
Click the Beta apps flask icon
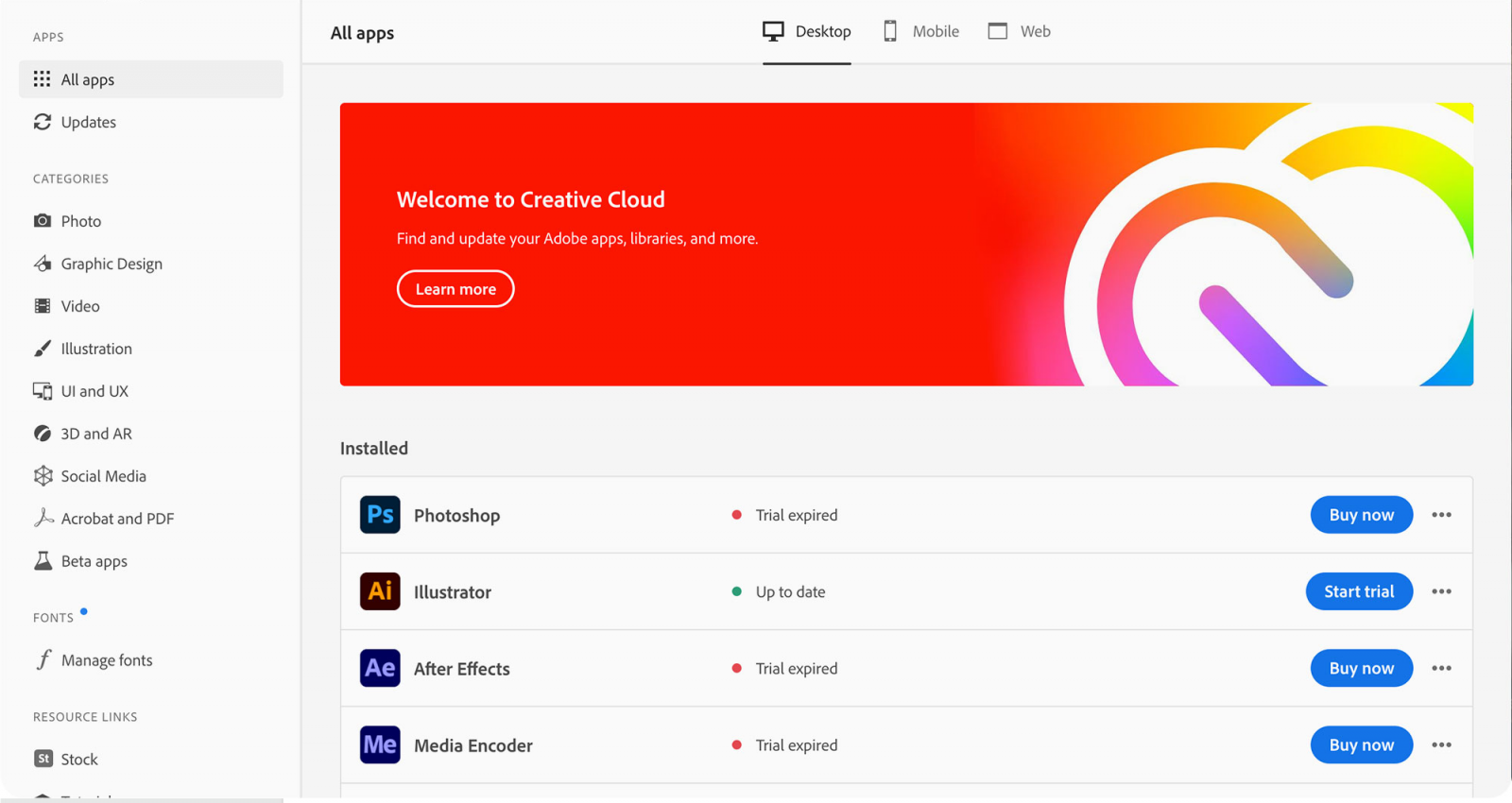(x=43, y=561)
